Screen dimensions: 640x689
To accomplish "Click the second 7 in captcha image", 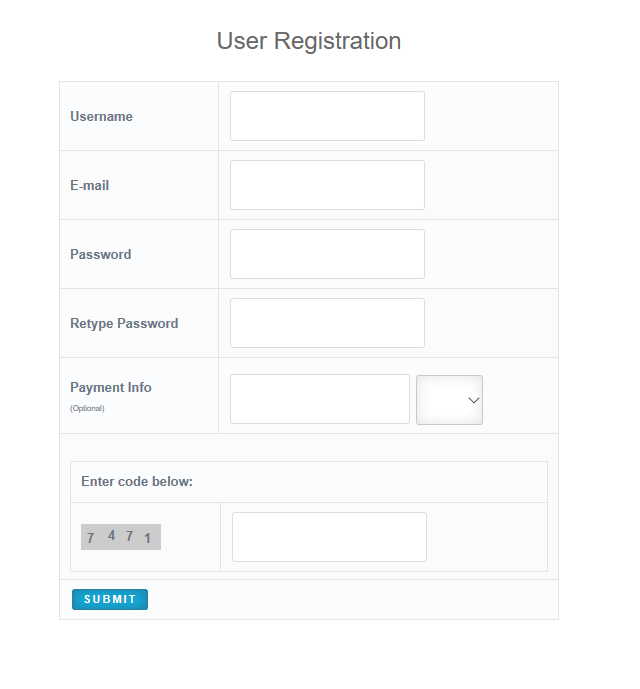I will [129, 536].
